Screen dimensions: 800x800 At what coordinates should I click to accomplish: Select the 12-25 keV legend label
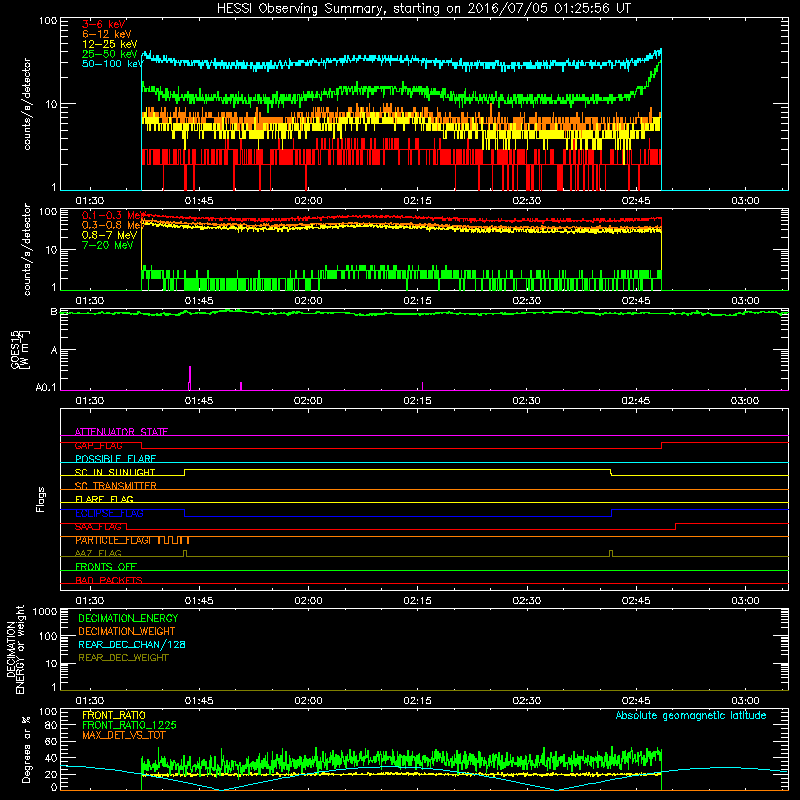(x=110, y=44)
